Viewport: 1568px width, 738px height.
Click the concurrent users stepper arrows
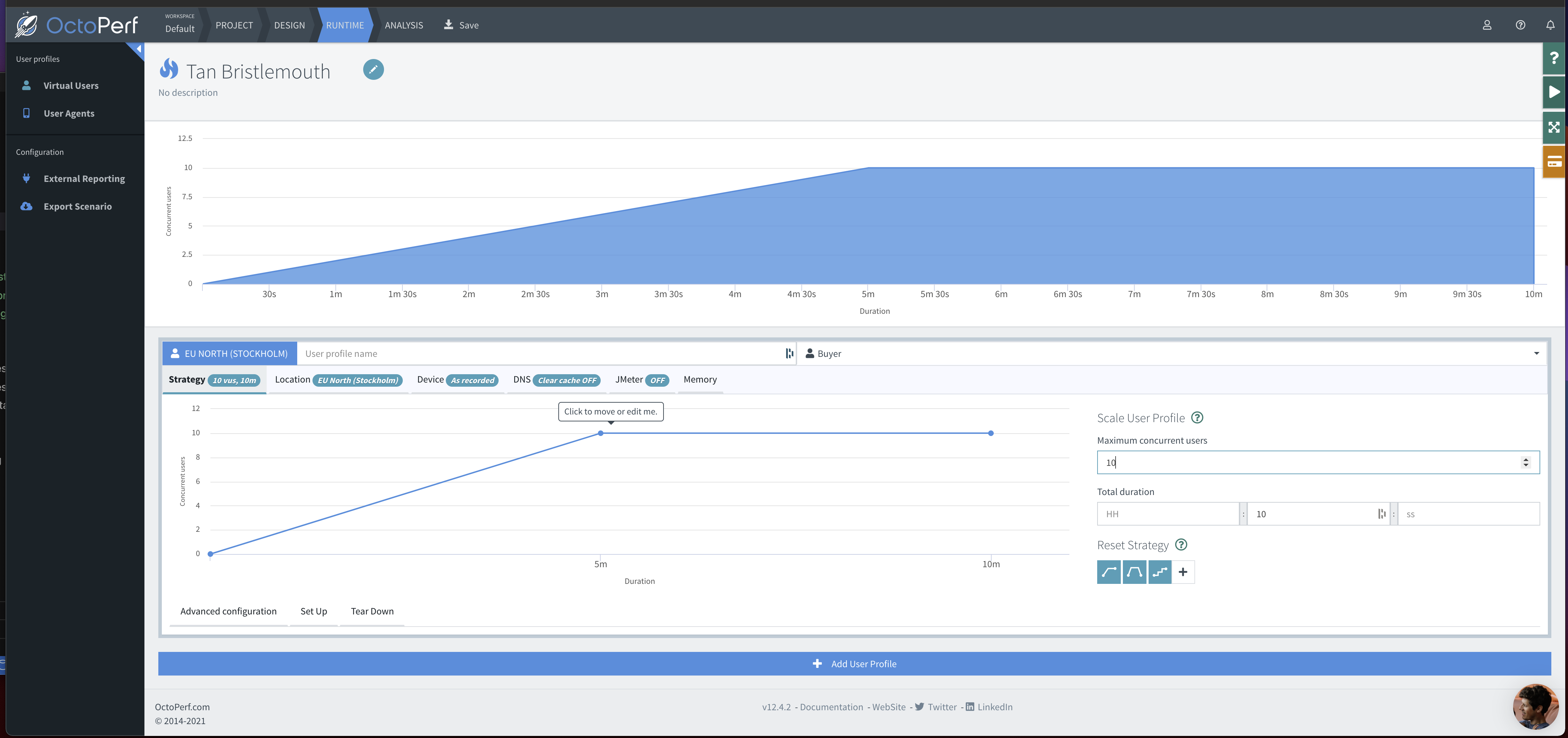coord(1525,462)
